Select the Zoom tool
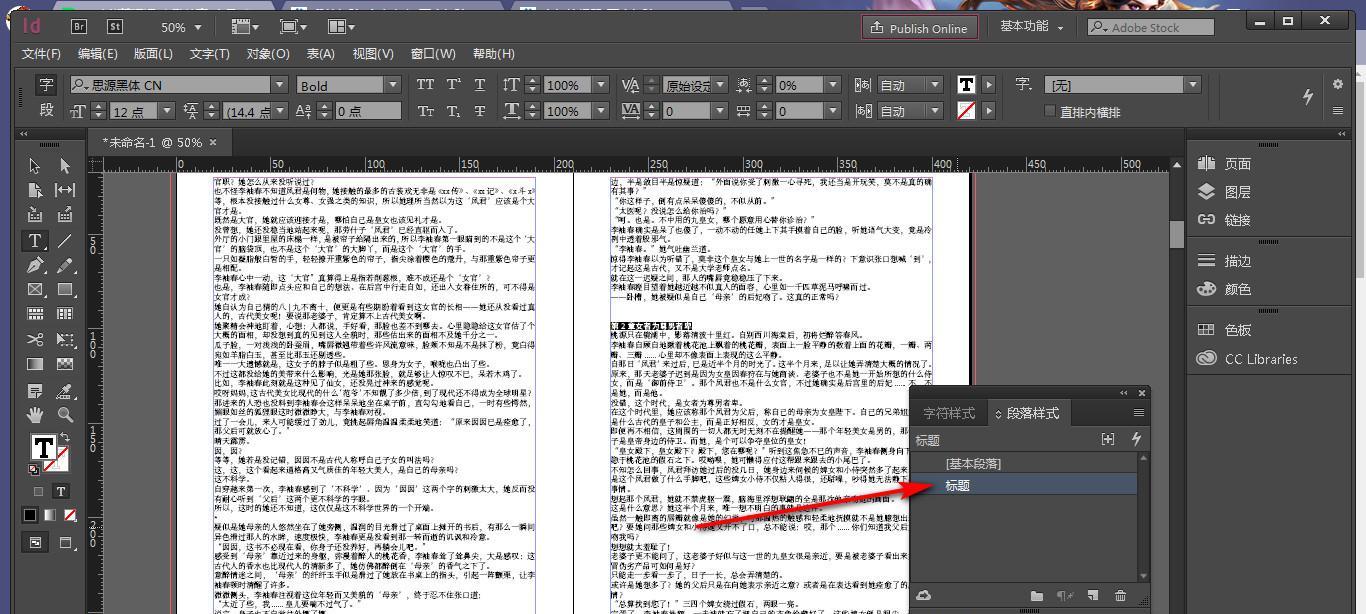The image size is (1366, 614). tap(65, 415)
